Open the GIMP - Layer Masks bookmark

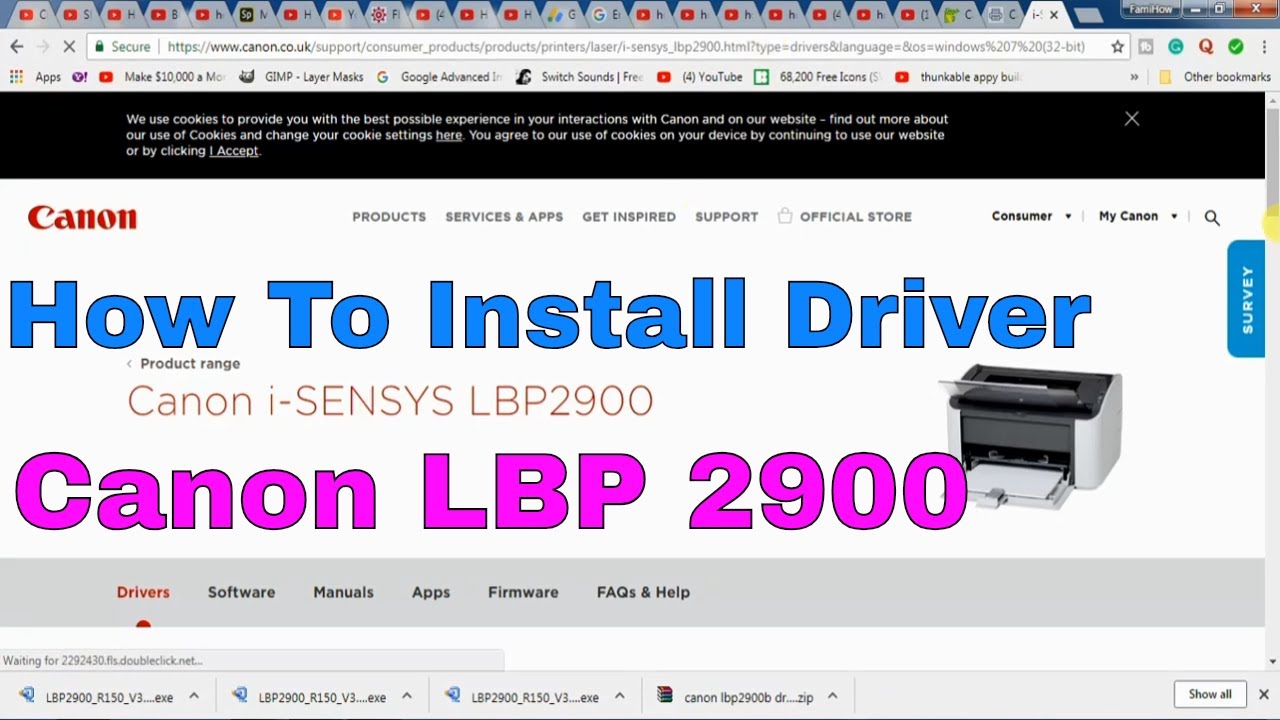(x=302, y=77)
